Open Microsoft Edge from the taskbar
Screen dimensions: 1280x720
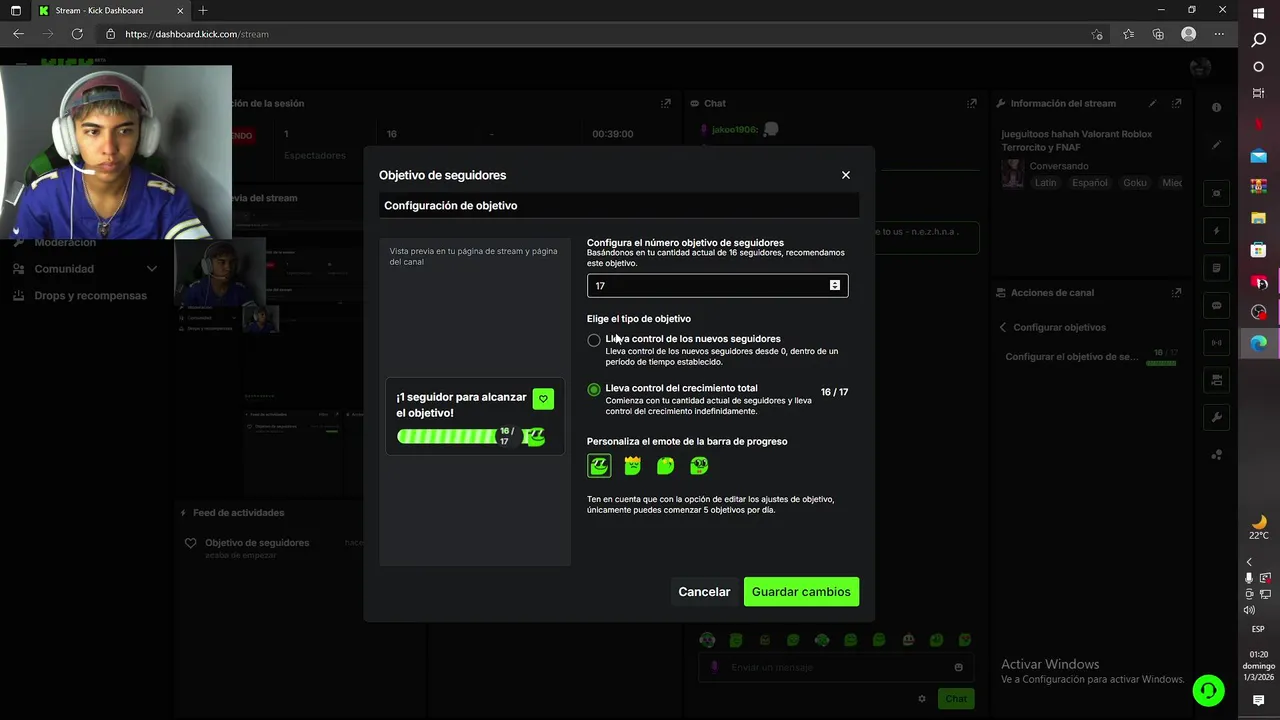pos(1259,343)
